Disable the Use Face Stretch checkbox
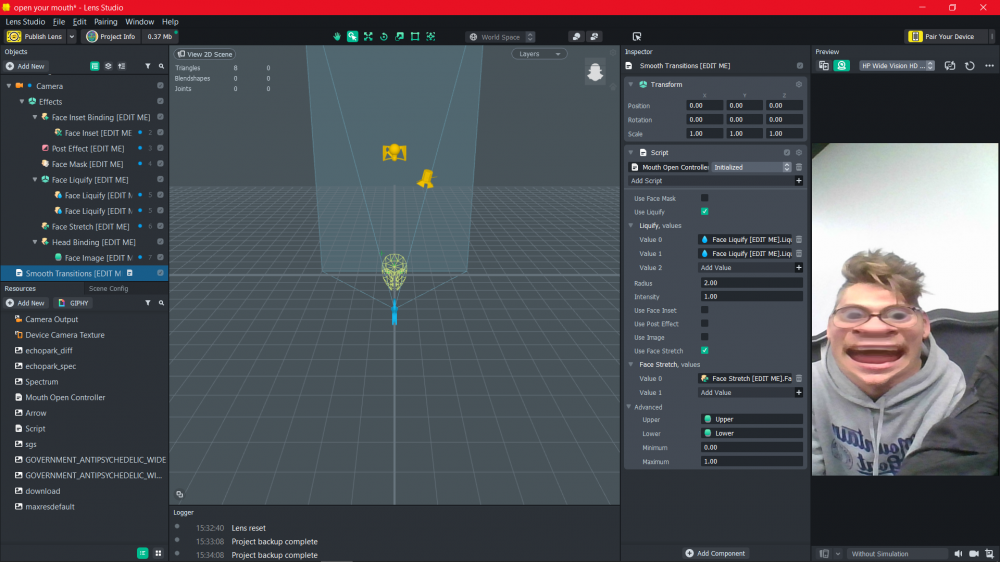1000x562 pixels. (x=704, y=351)
